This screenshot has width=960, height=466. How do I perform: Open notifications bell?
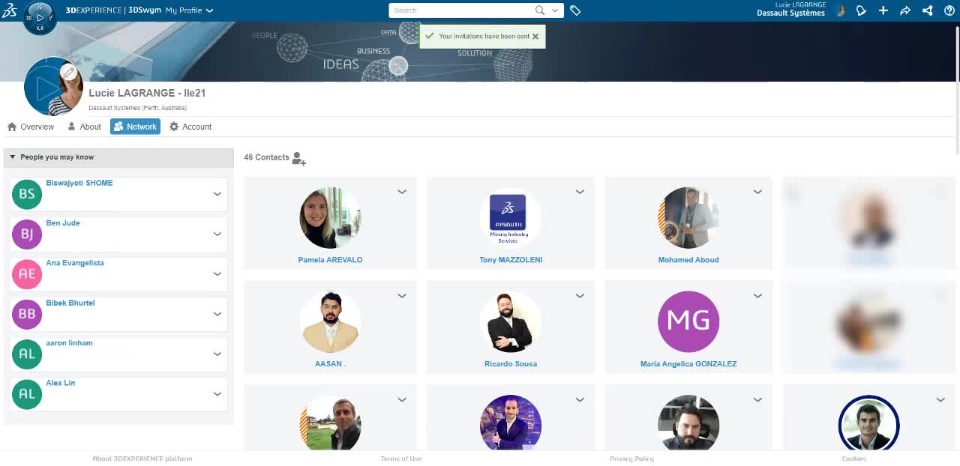coord(861,10)
